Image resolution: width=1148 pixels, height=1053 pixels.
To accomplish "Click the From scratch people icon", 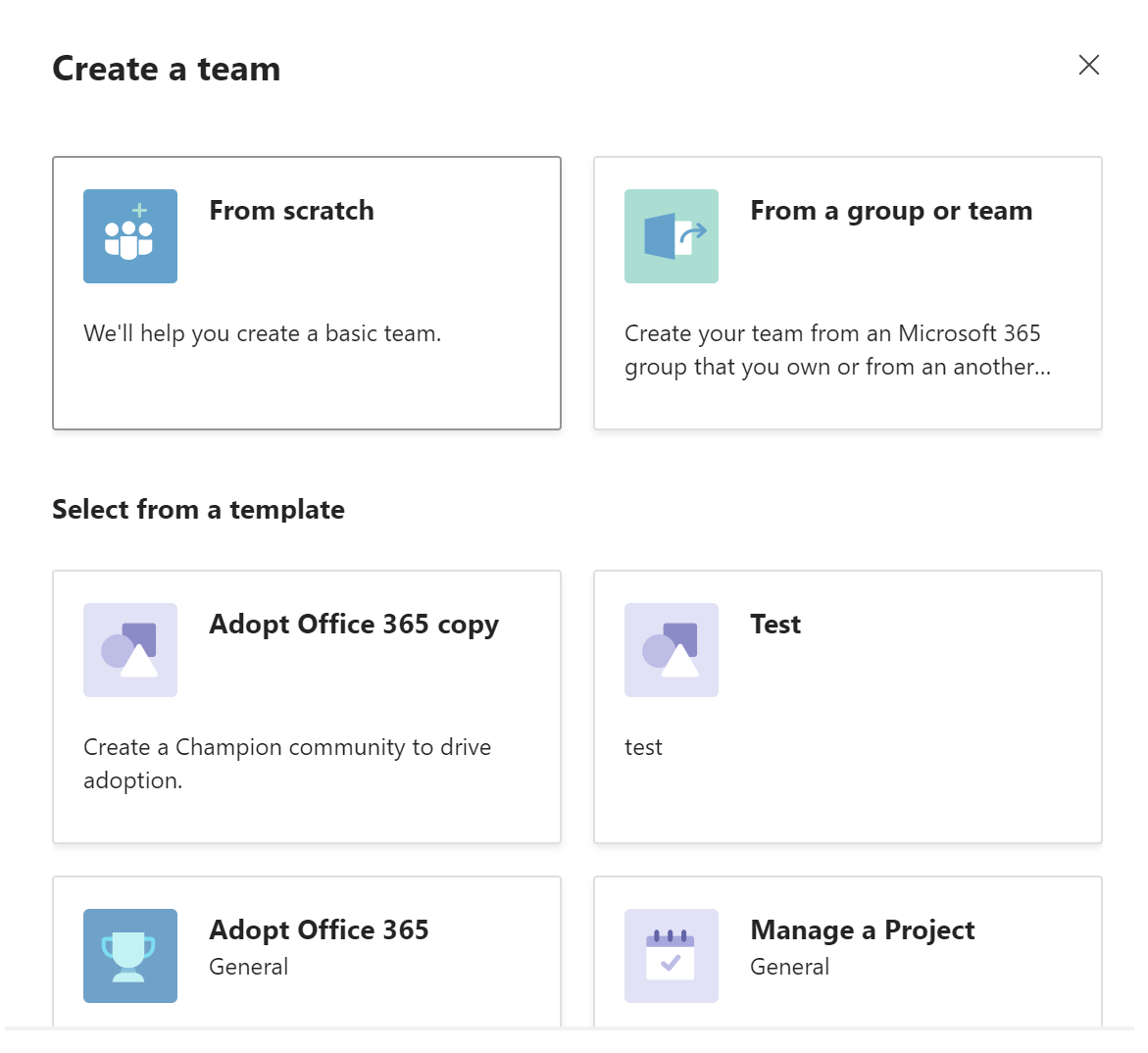I will pyautogui.click(x=130, y=236).
